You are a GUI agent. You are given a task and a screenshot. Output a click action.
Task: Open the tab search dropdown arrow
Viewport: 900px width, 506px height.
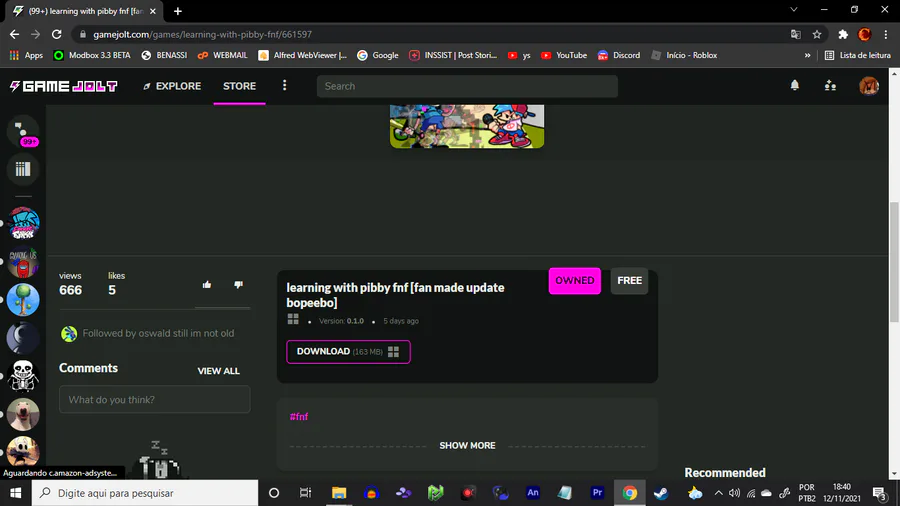click(794, 10)
